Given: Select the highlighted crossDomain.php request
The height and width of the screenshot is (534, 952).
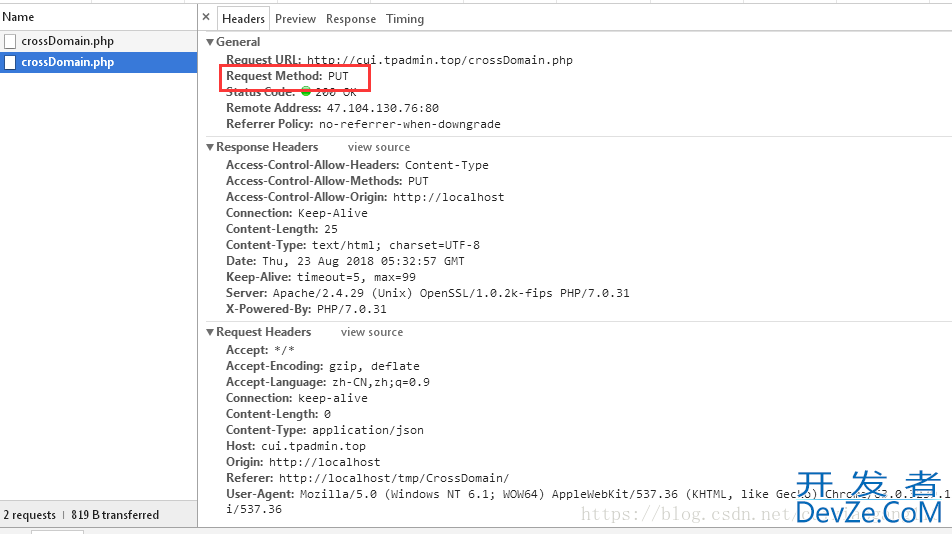Looking at the screenshot, I should coord(98,62).
